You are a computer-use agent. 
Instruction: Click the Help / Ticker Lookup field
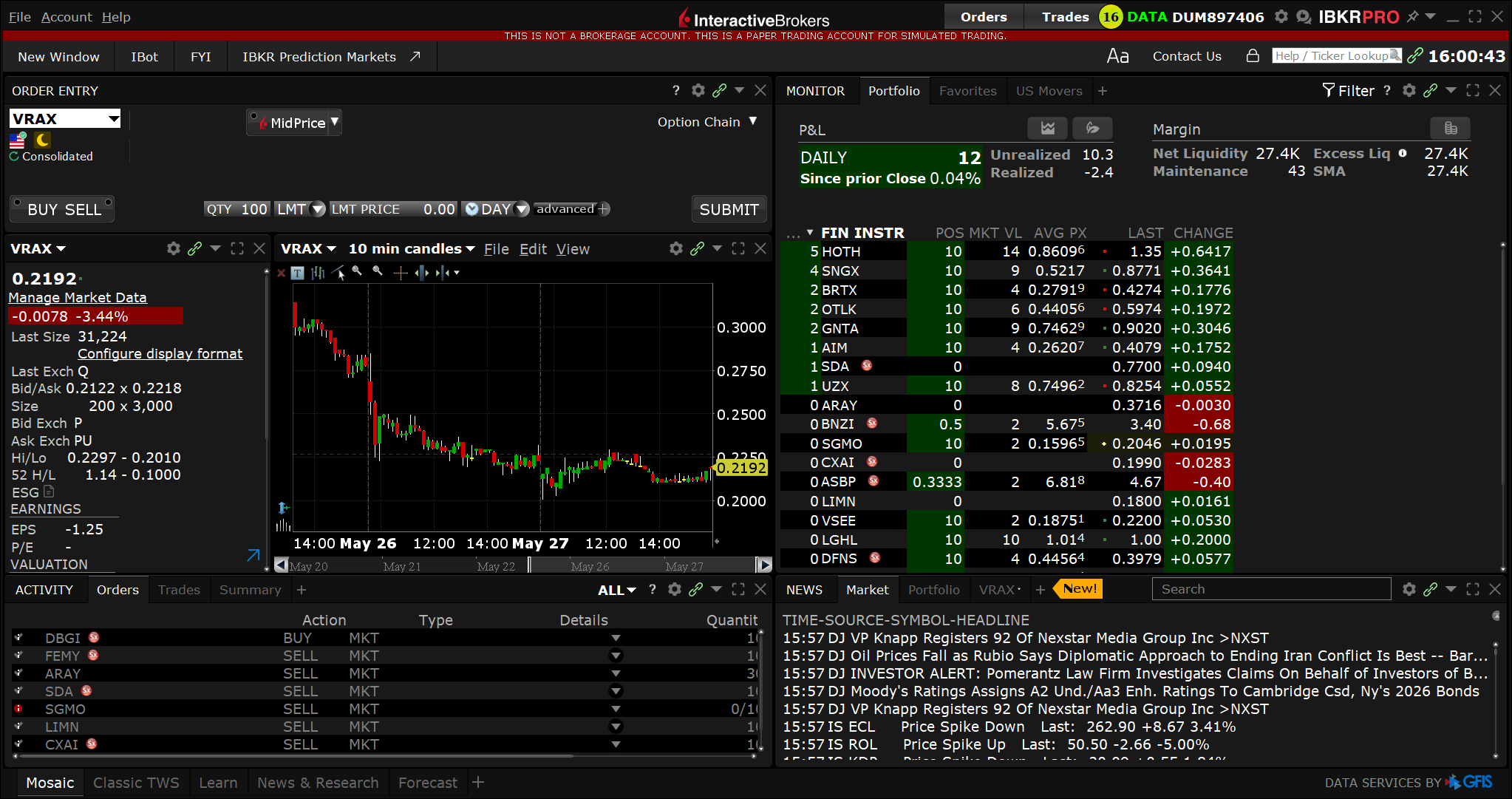point(1336,55)
